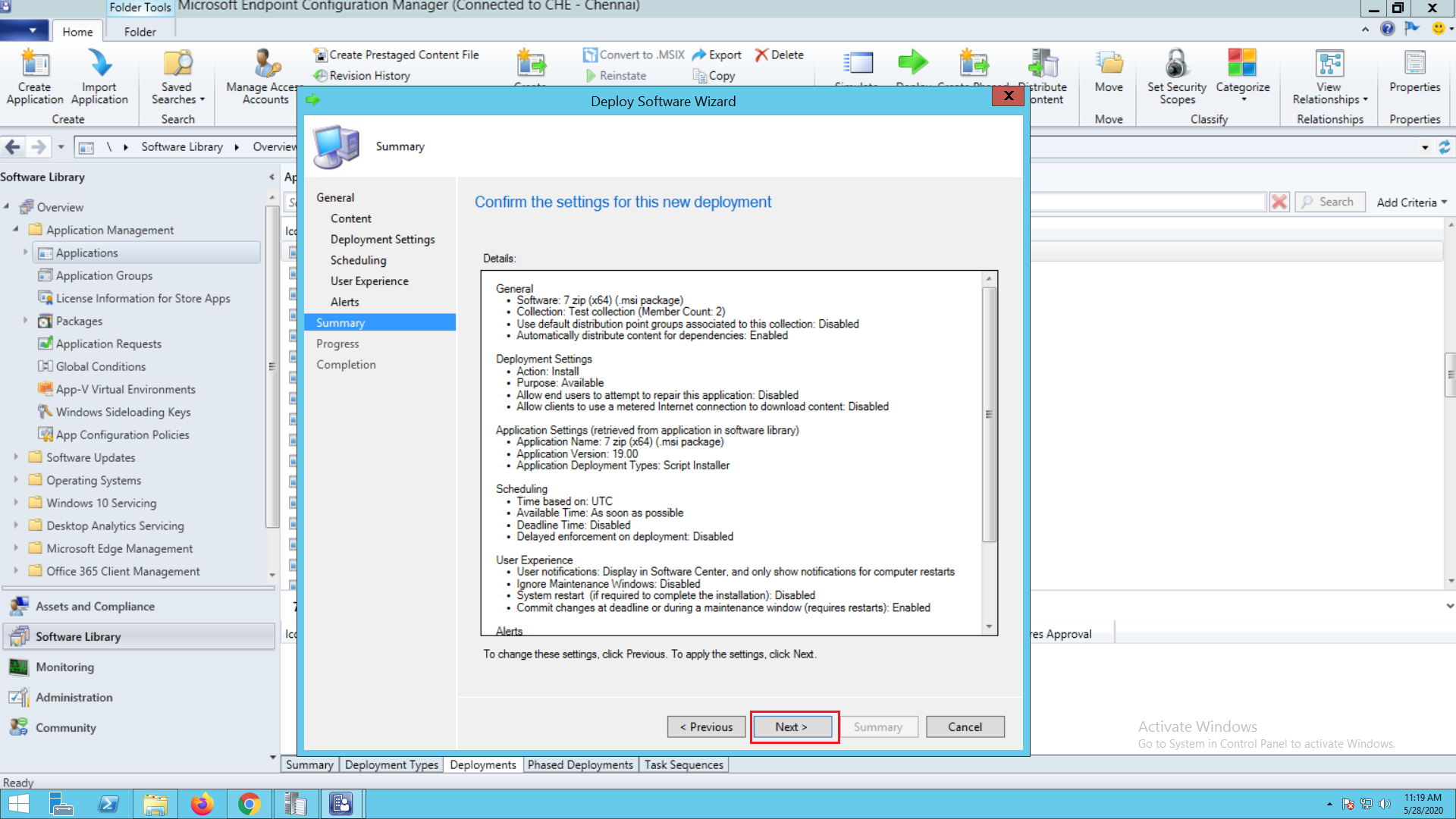Select the Deployment Types tab
This screenshot has height=819, width=1456.
coord(391,764)
